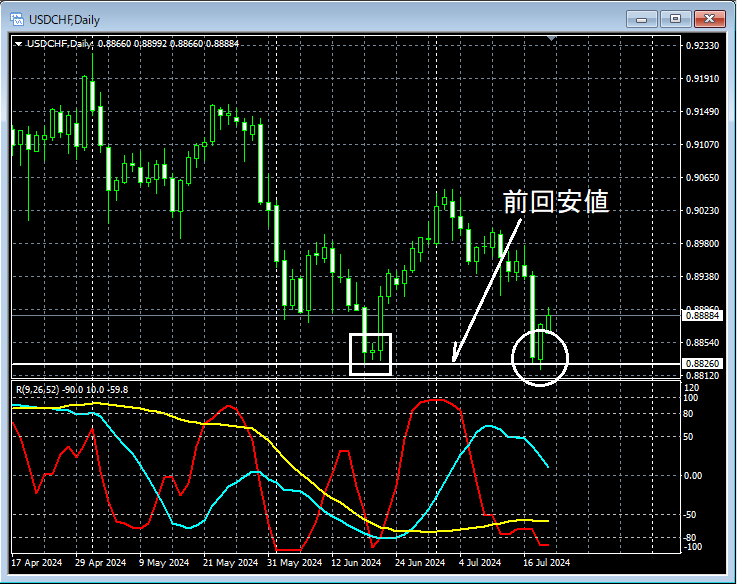Click the 0.89800 price scale value
The height and width of the screenshot is (584, 738).
[x=703, y=243]
